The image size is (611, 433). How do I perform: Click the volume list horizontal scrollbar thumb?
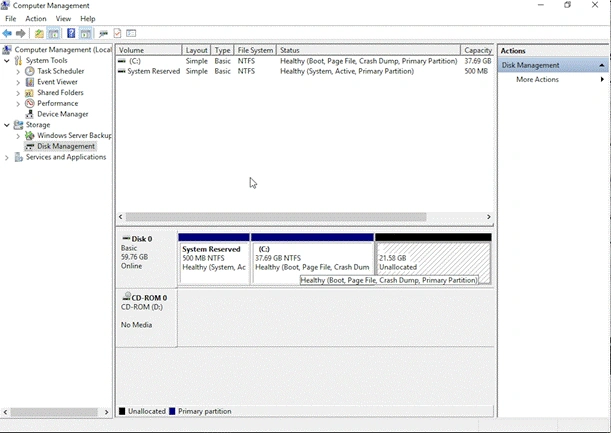click(x=276, y=217)
